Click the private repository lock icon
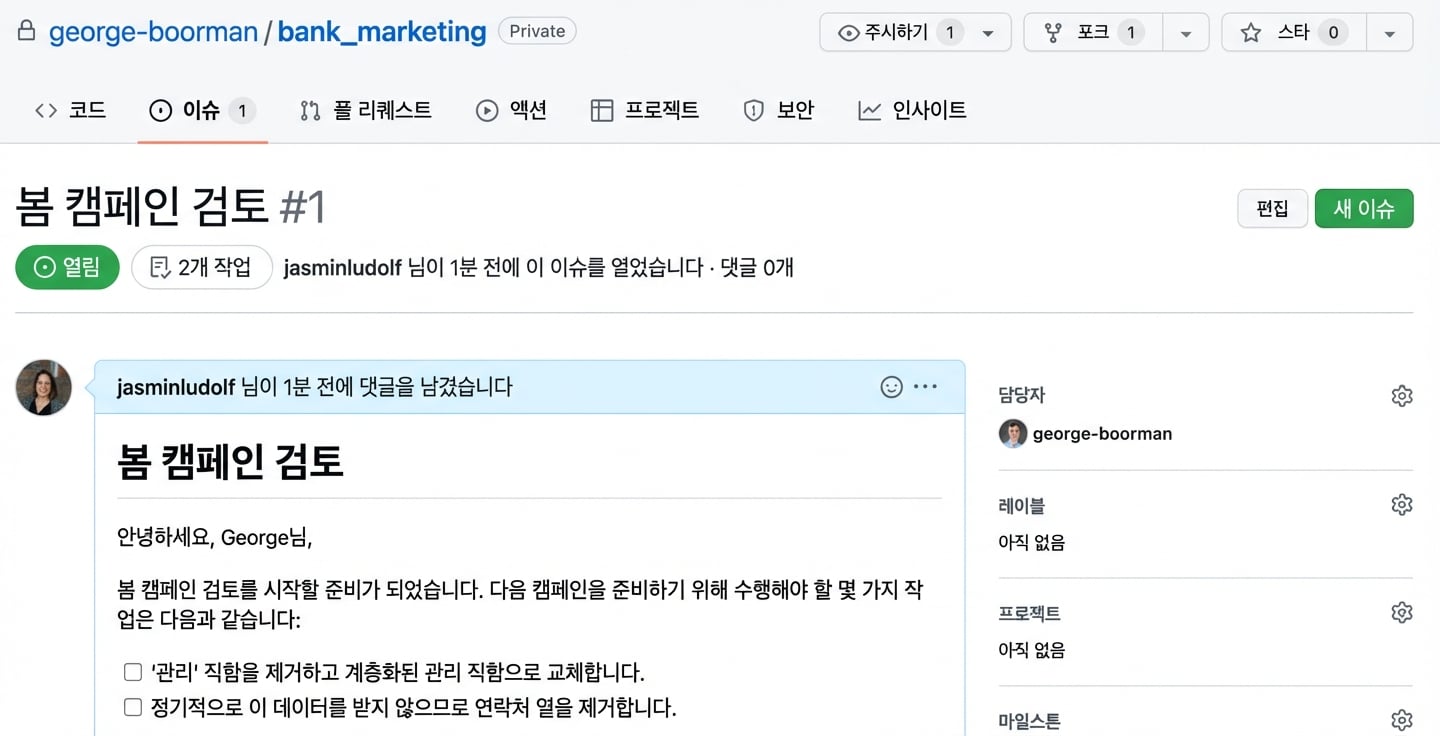The height and width of the screenshot is (736, 1440). pyautogui.click(x=27, y=31)
